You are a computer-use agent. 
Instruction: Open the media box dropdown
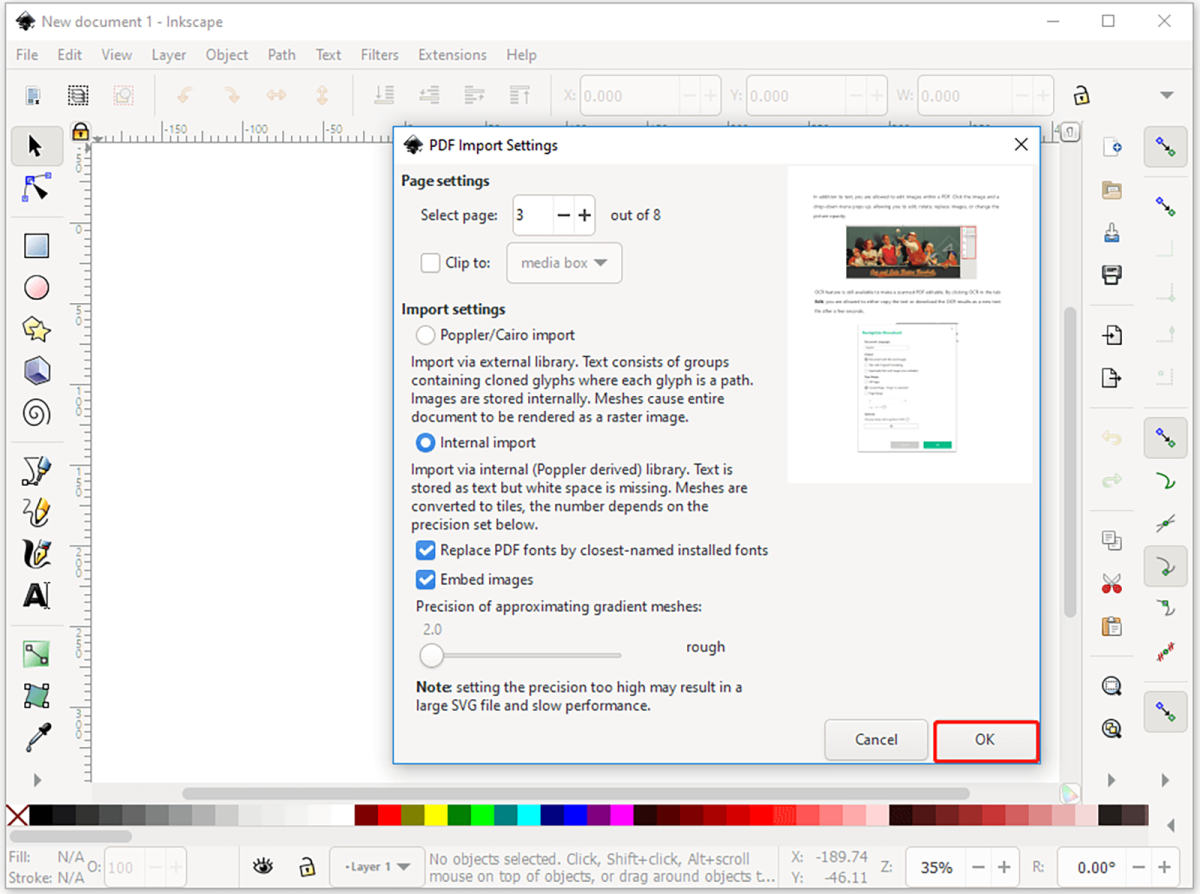point(564,262)
